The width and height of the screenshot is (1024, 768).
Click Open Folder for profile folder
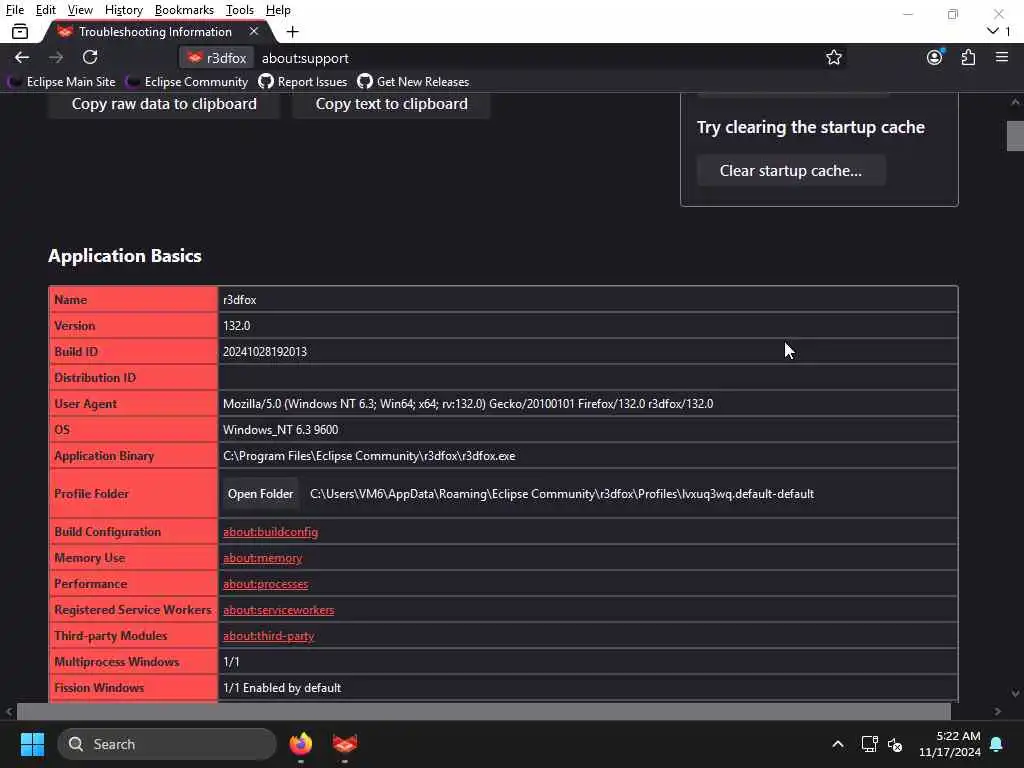pos(261,494)
